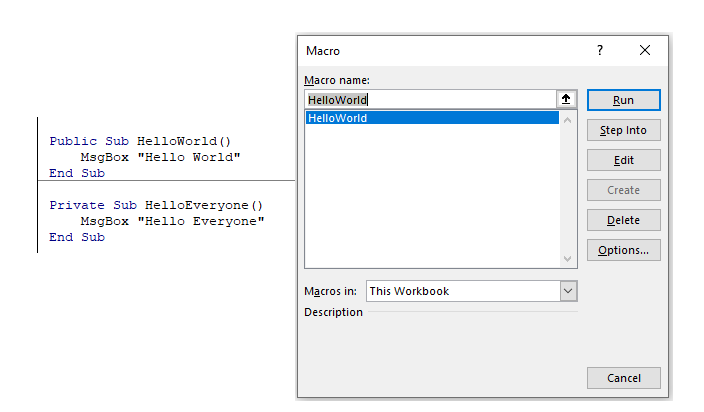Close the Macro dialog with X
The image size is (704, 412).
coord(645,50)
